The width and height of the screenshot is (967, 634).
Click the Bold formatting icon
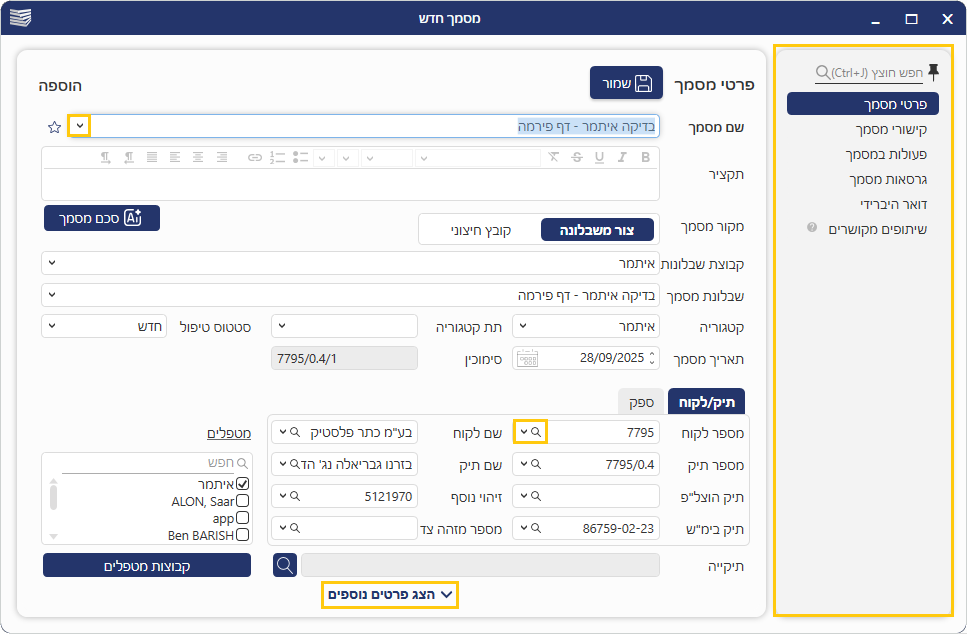pos(645,157)
